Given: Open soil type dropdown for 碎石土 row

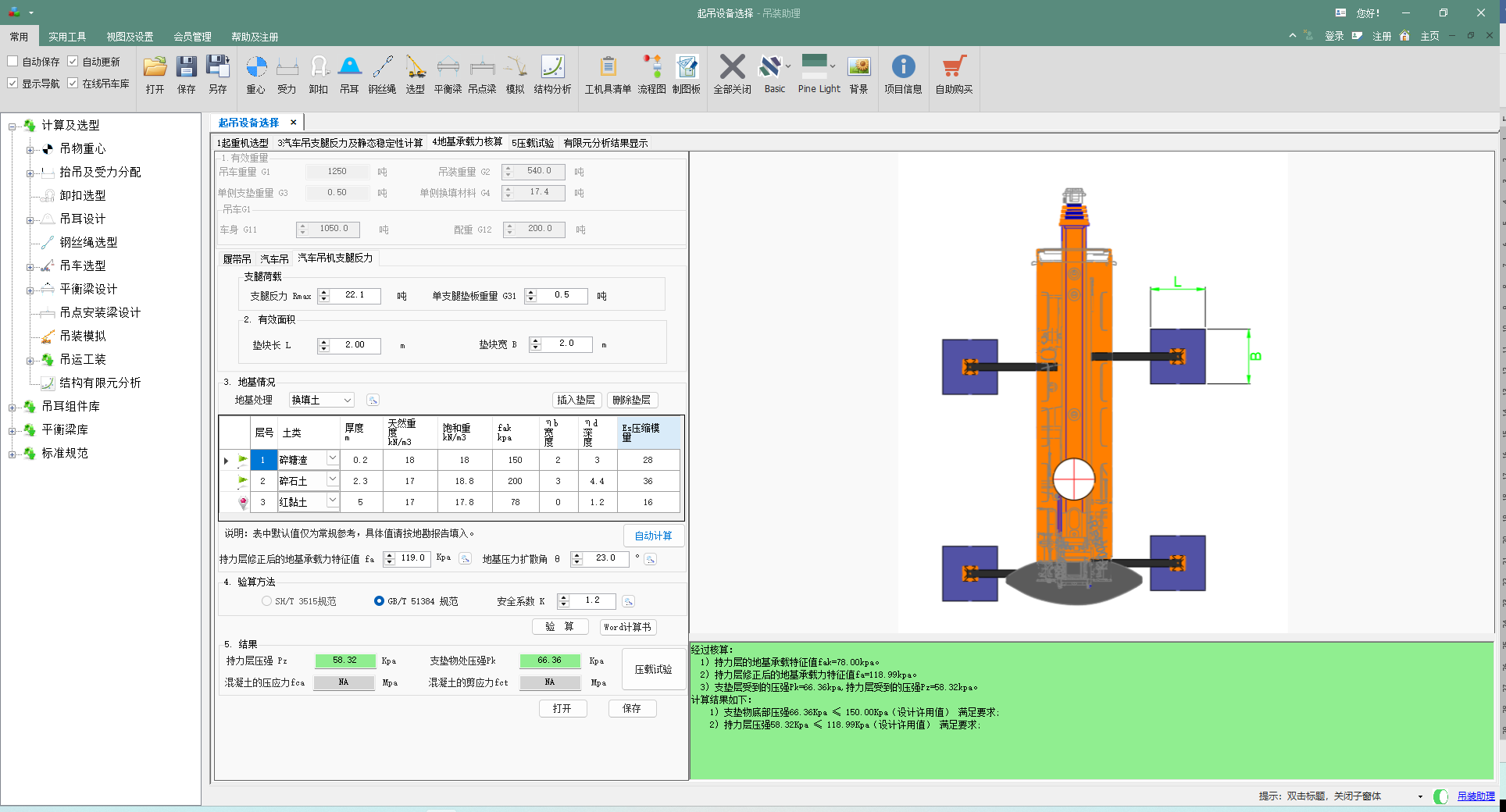Looking at the screenshot, I should tap(333, 479).
